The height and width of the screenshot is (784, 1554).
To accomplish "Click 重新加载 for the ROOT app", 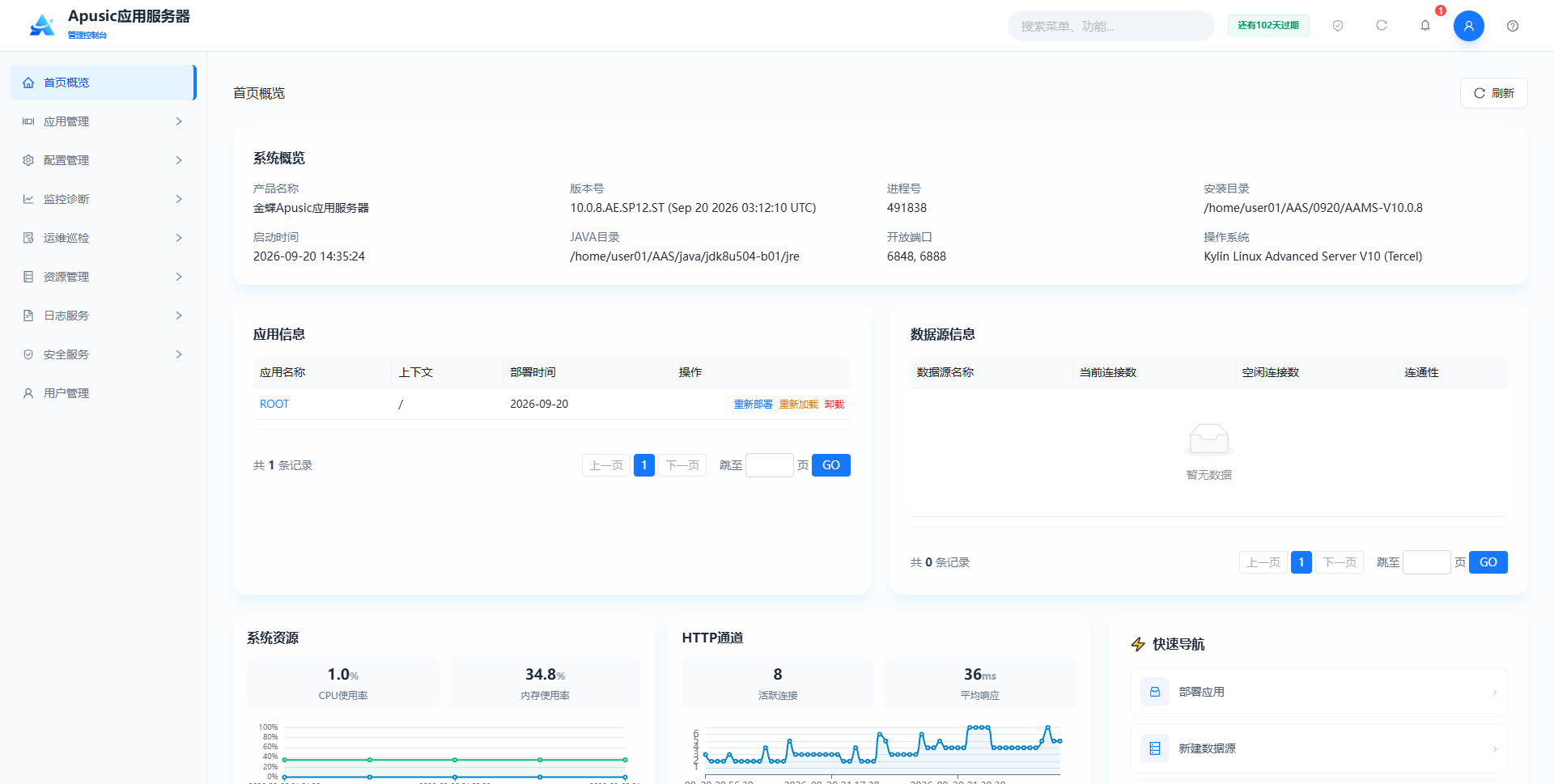I will coord(798,405).
